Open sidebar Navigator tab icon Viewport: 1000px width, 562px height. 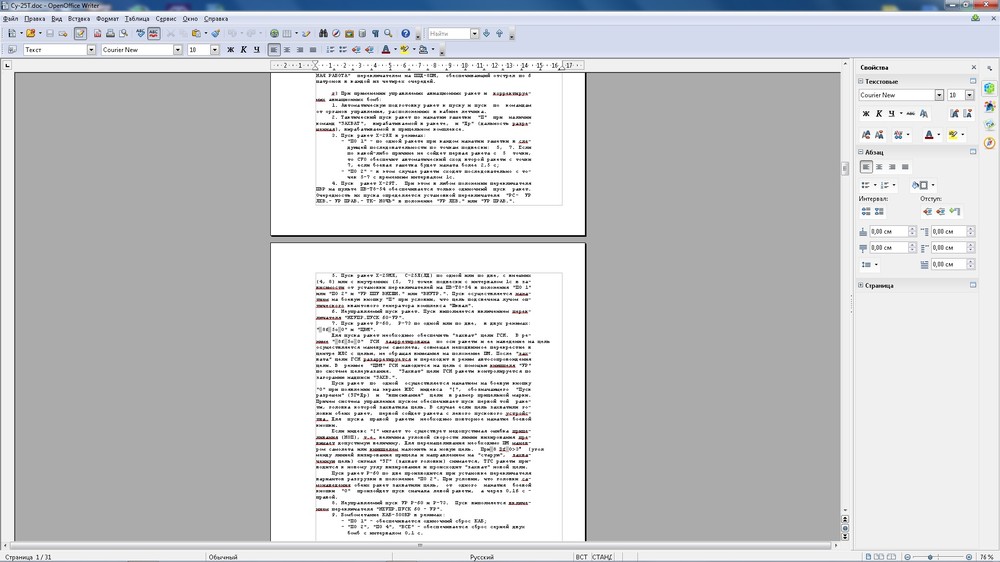point(989,143)
